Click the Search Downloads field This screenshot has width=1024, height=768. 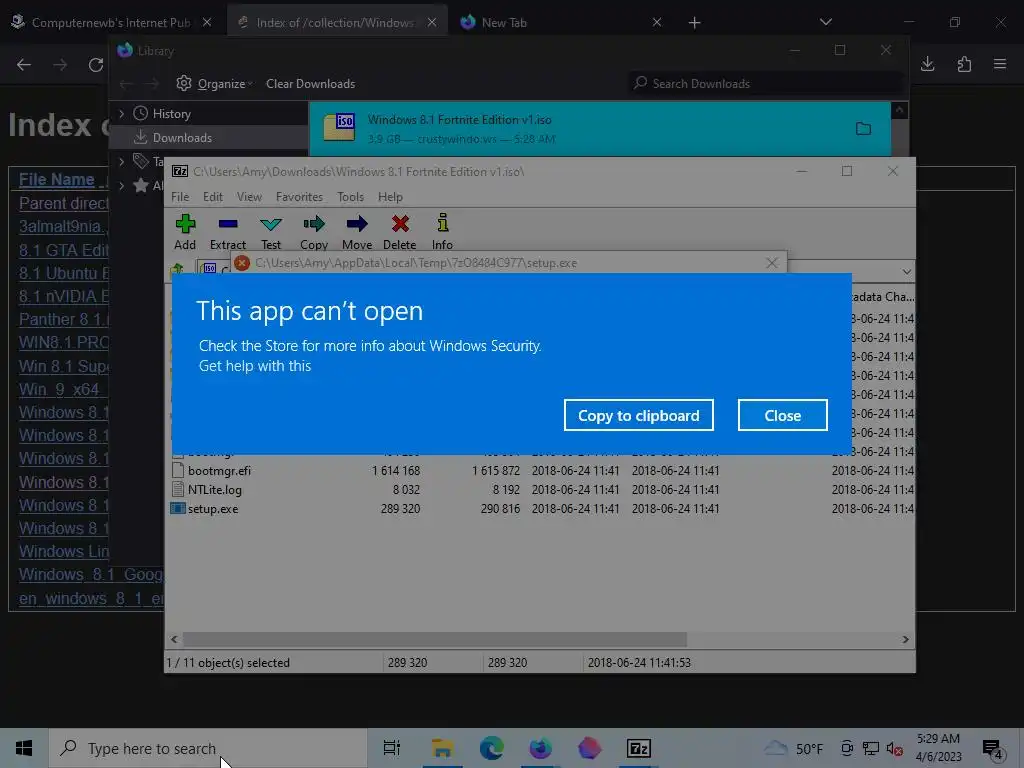(x=766, y=84)
